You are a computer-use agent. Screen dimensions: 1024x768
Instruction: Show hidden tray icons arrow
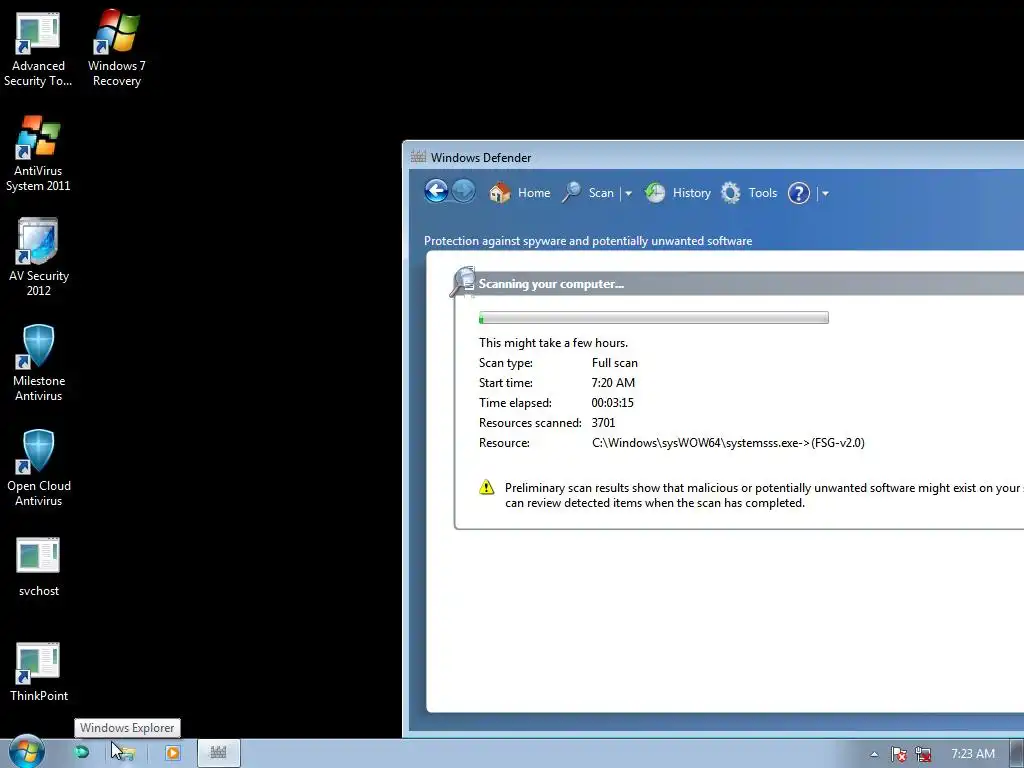click(874, 754)
